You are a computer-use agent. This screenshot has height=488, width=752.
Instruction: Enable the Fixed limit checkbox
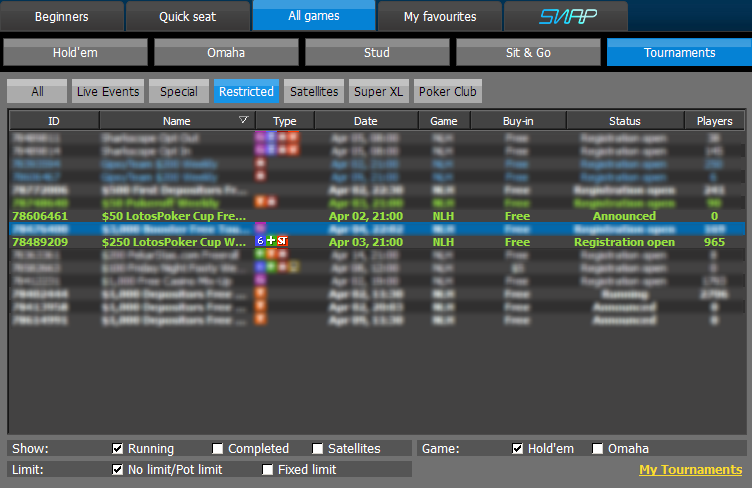point(267,470)
